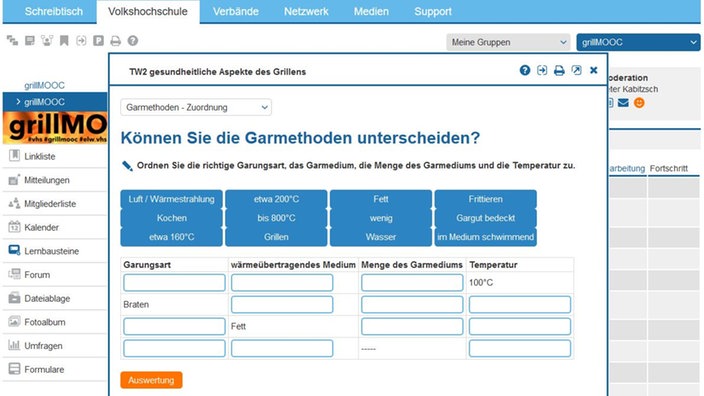Click the logout arrow toolbar icon
This screenshot has width=704, height=396.
(81, 41)
